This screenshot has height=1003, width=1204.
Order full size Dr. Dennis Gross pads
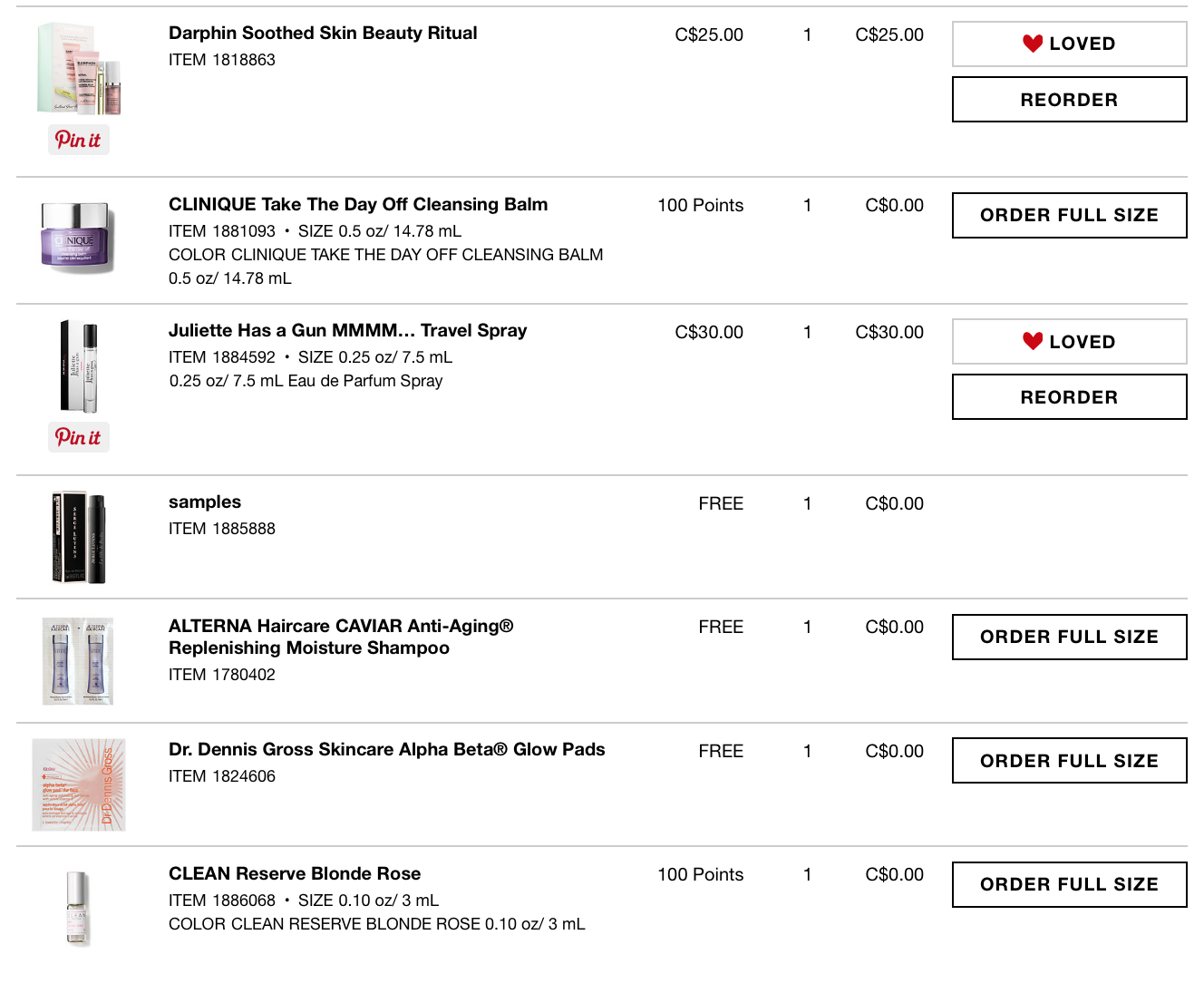pyautogui.click(x=1069, y=761)
